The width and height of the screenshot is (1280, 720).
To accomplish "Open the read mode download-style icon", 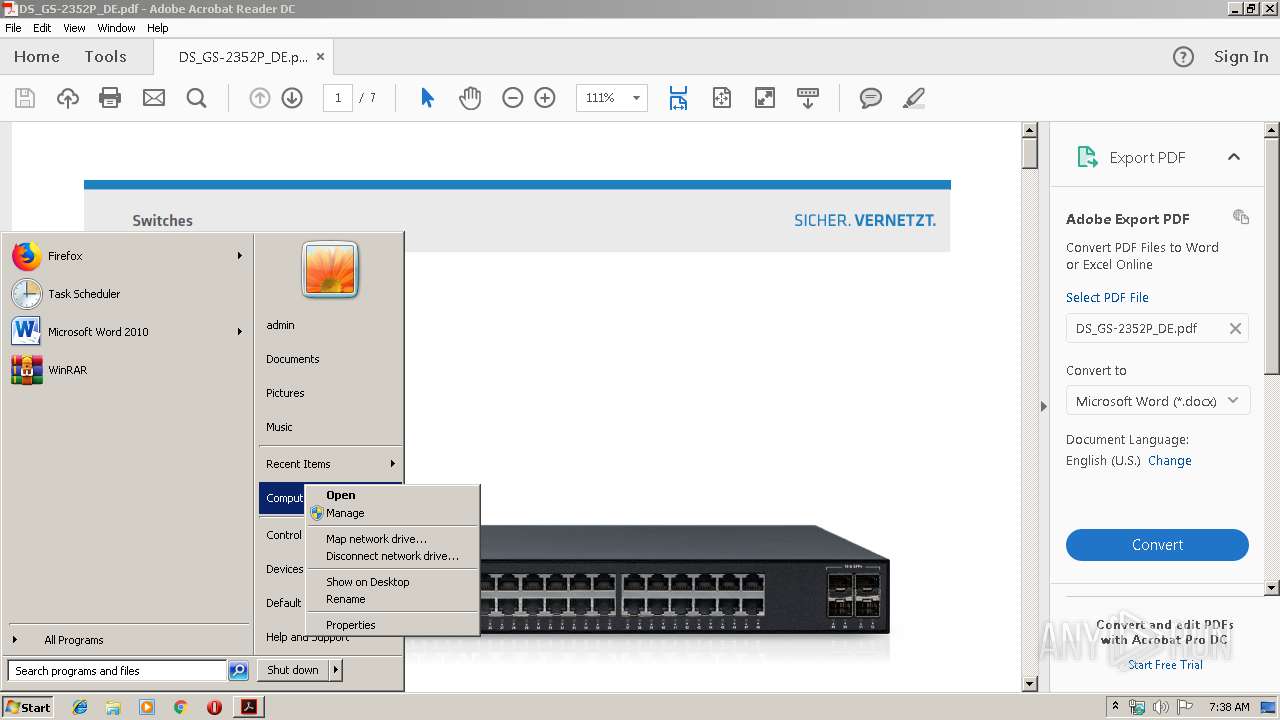I will click(x=808, y=98).
